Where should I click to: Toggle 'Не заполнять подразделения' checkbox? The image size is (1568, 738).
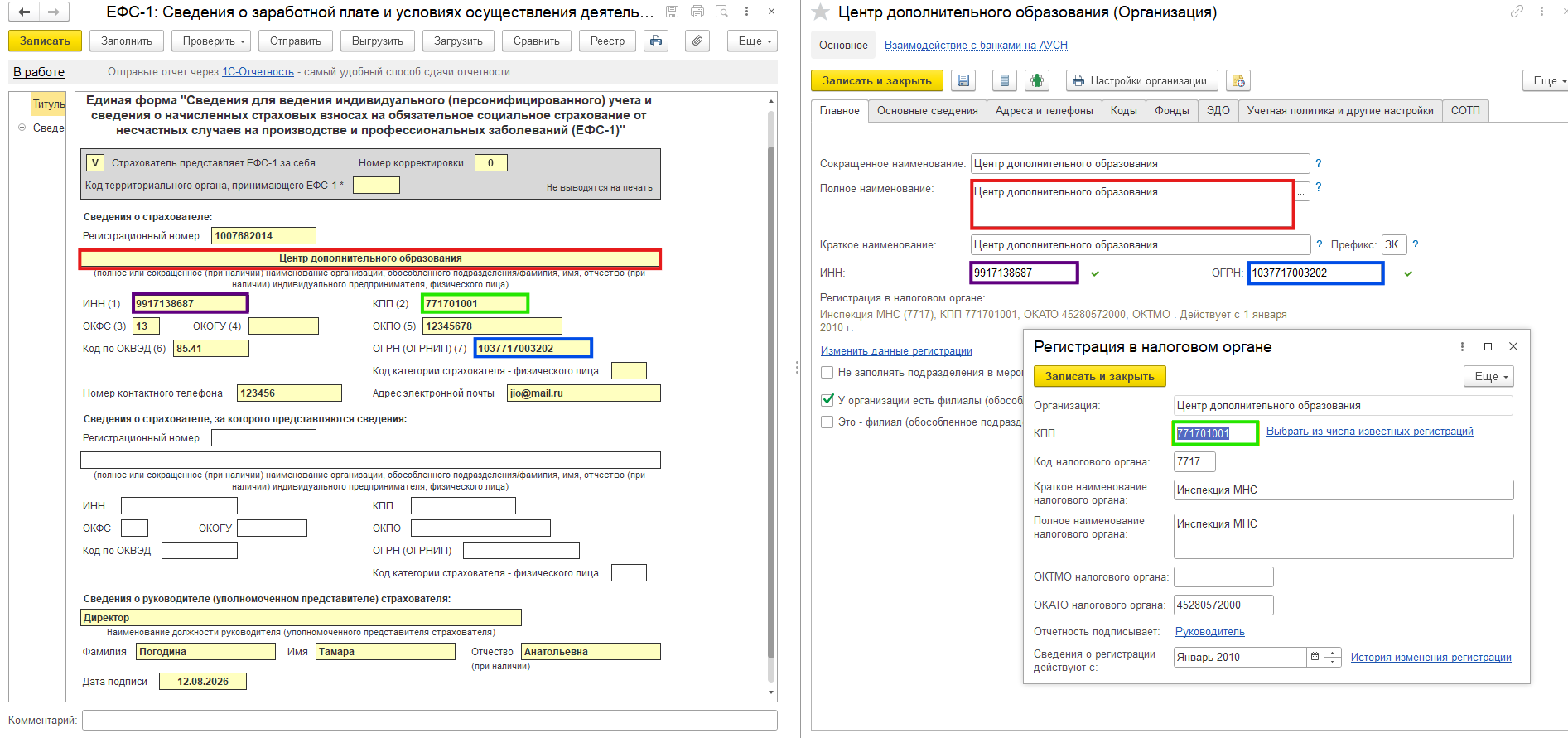click(x=827, y=372)
